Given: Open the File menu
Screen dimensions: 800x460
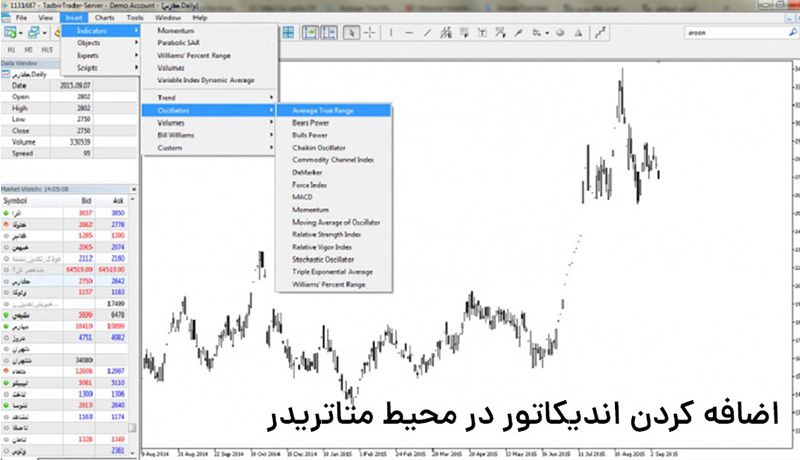Looking at the screenshot, I should point(21,17).
